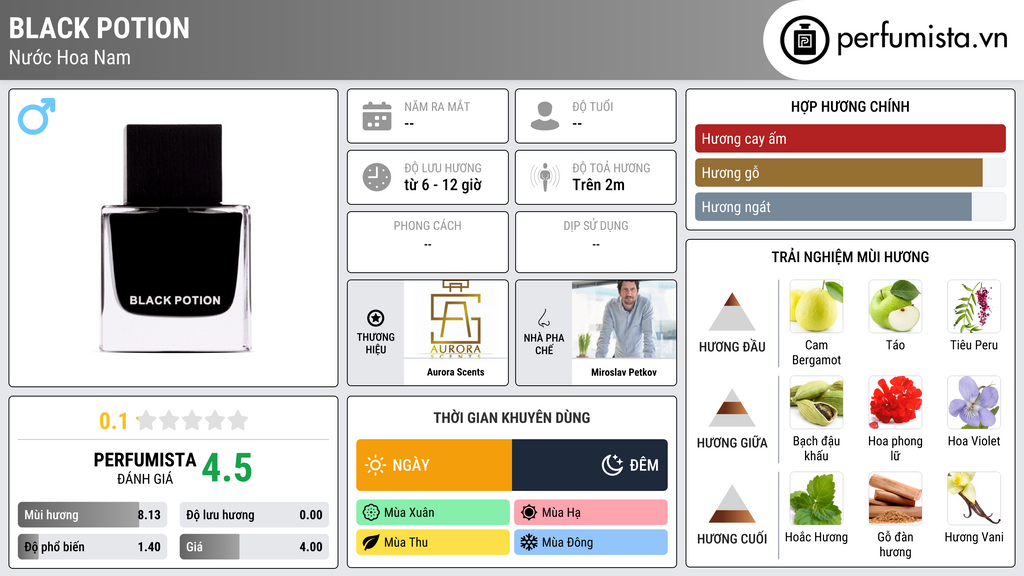1024x576 pixels.
Task: Click the Hợp Hương Chính heading
Action: (850, 106)
